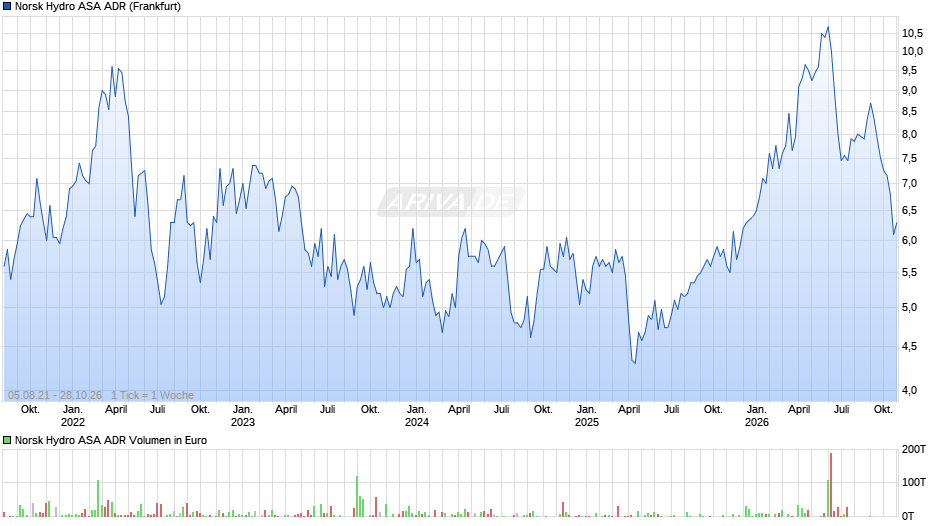
Task: Click the '4,5' price axis label
Action: 909,347
